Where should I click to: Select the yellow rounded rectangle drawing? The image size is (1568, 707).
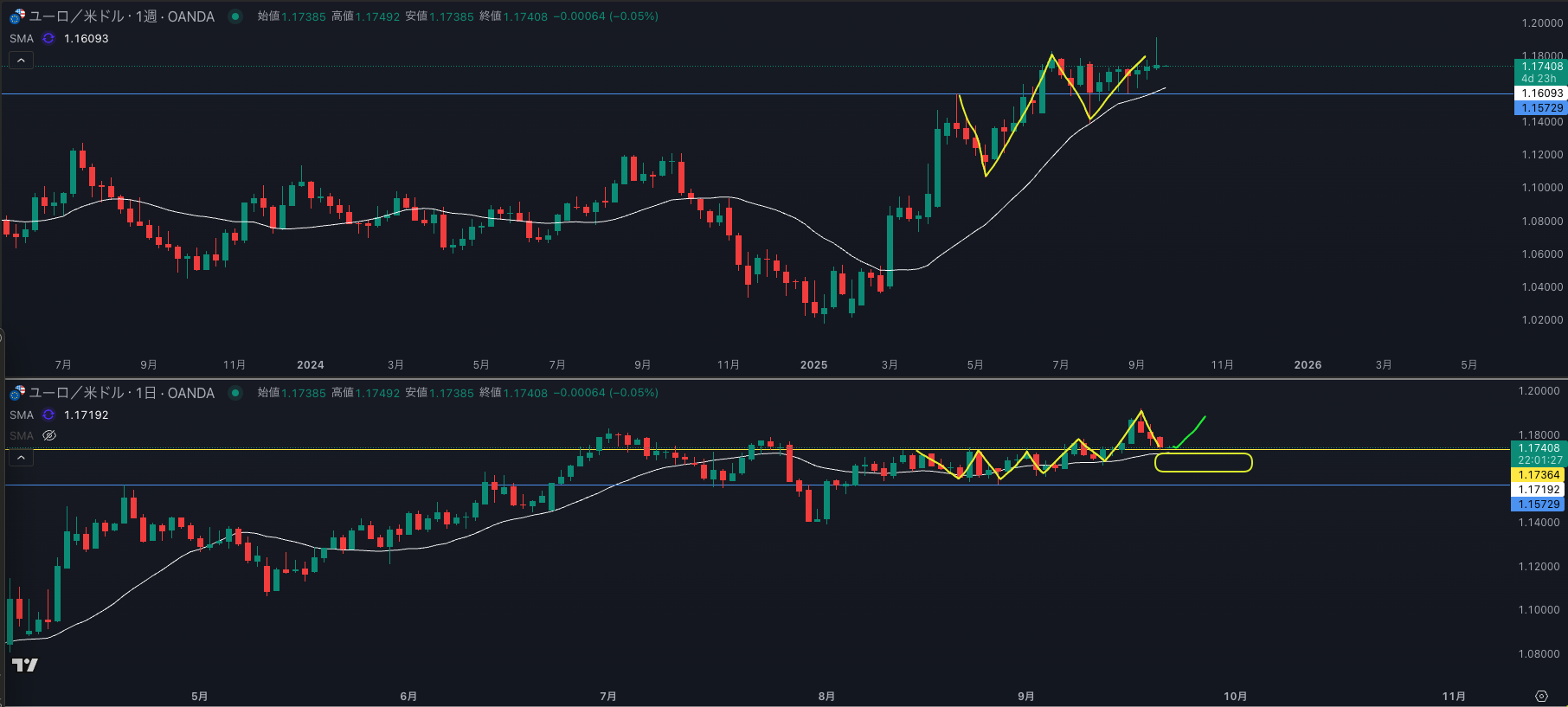(x=1203, y=454)
